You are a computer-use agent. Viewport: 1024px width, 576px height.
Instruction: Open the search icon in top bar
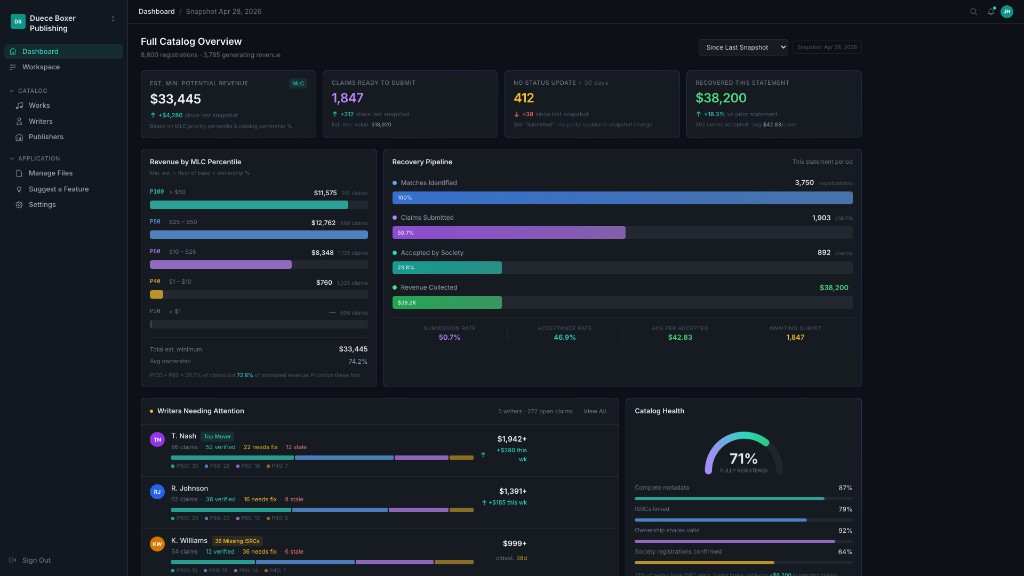click(973, 12)
